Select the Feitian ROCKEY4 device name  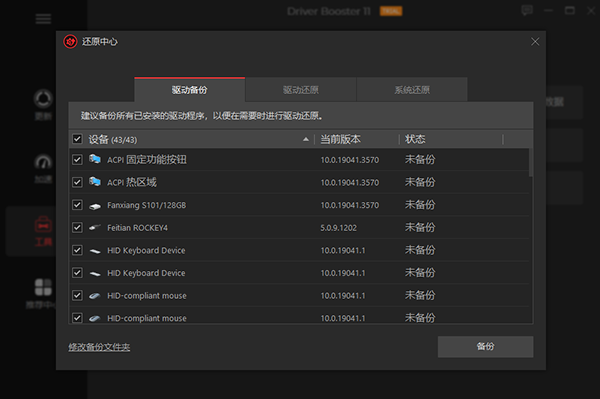click(137, 228)
